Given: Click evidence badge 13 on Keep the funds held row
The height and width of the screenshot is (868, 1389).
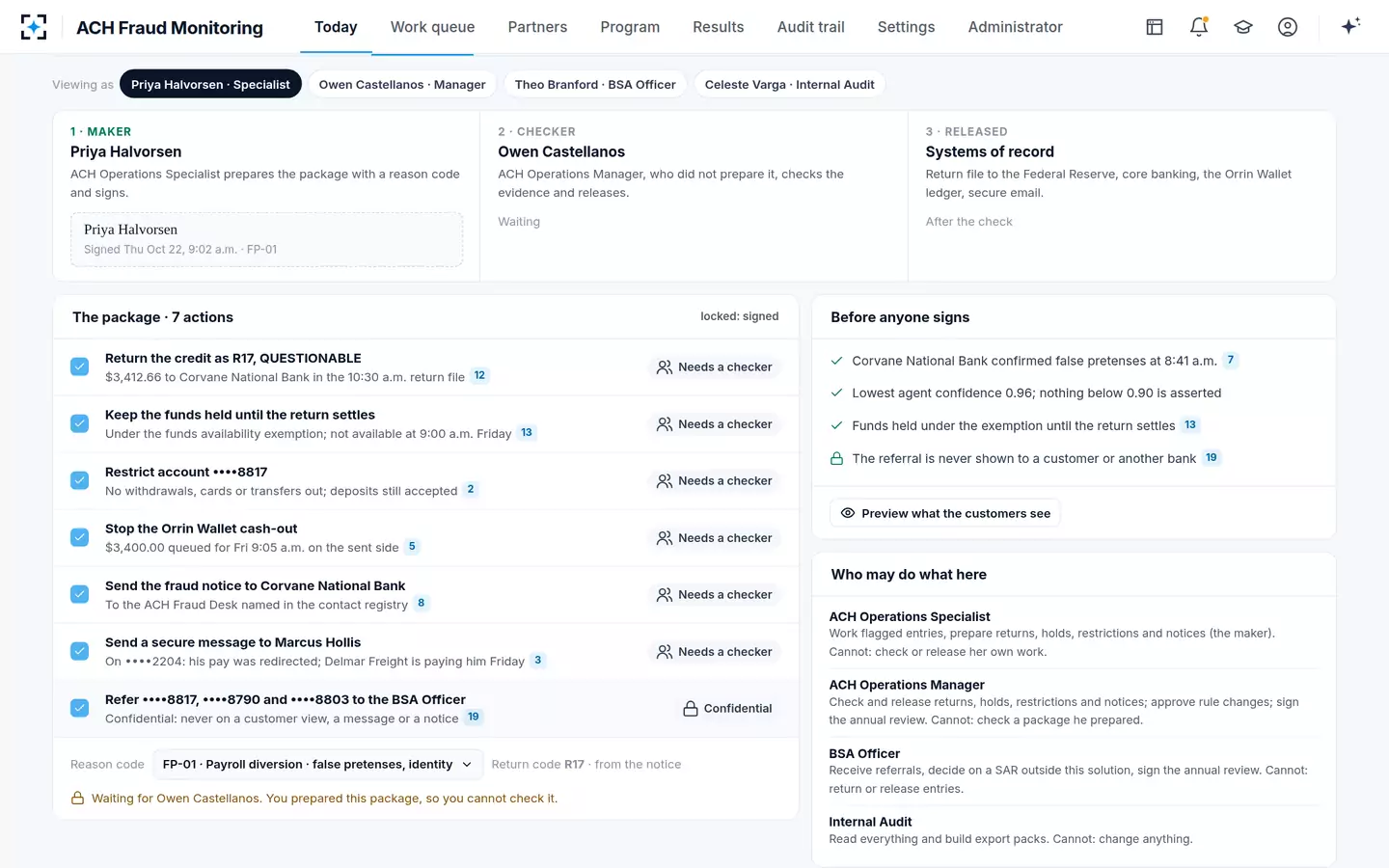Looking at the screenshot, I should (527, 432).
